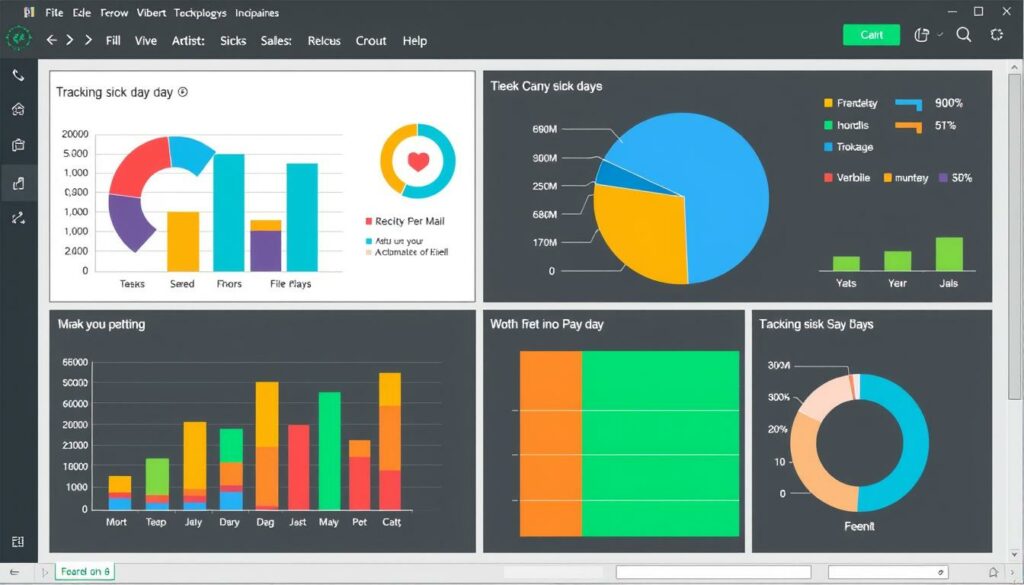This screenshot has width=1024, height=585.
Task: Select the clipboard icon in left sidebar
Action: pos(18,145)
